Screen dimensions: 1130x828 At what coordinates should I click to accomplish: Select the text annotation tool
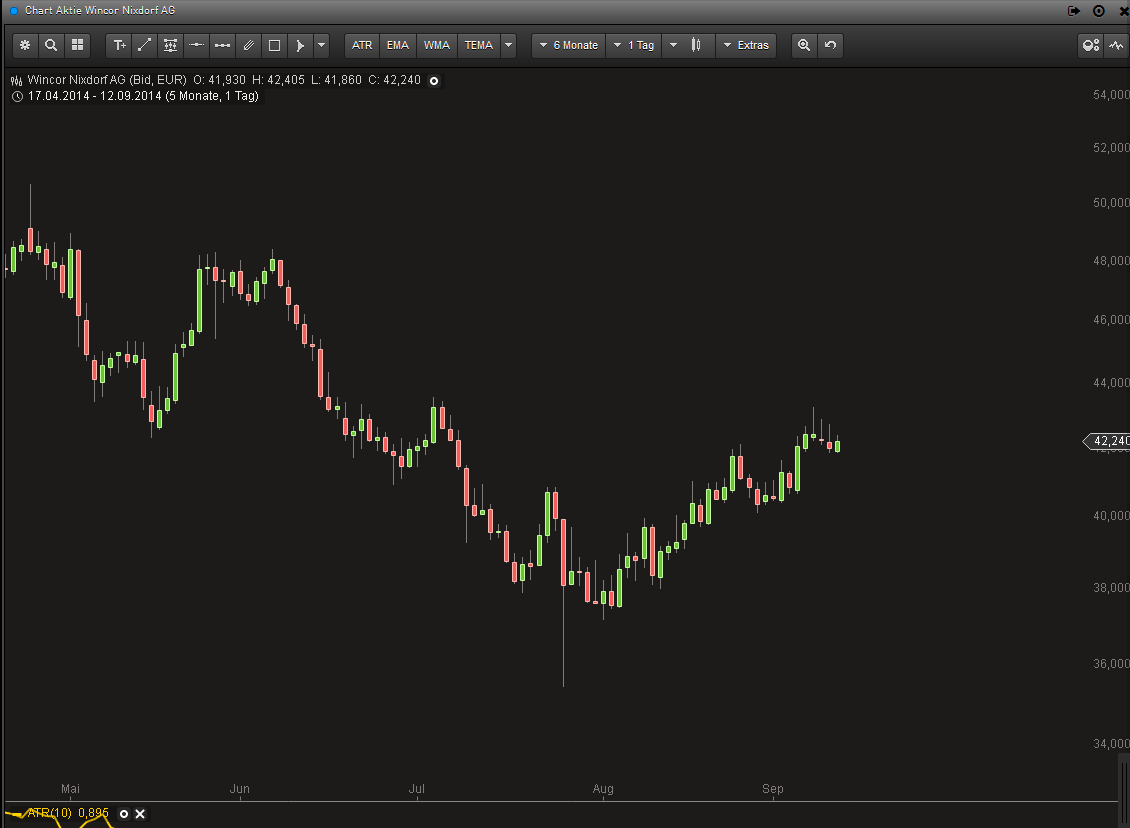pyautogui.click(x=120, y=45)
